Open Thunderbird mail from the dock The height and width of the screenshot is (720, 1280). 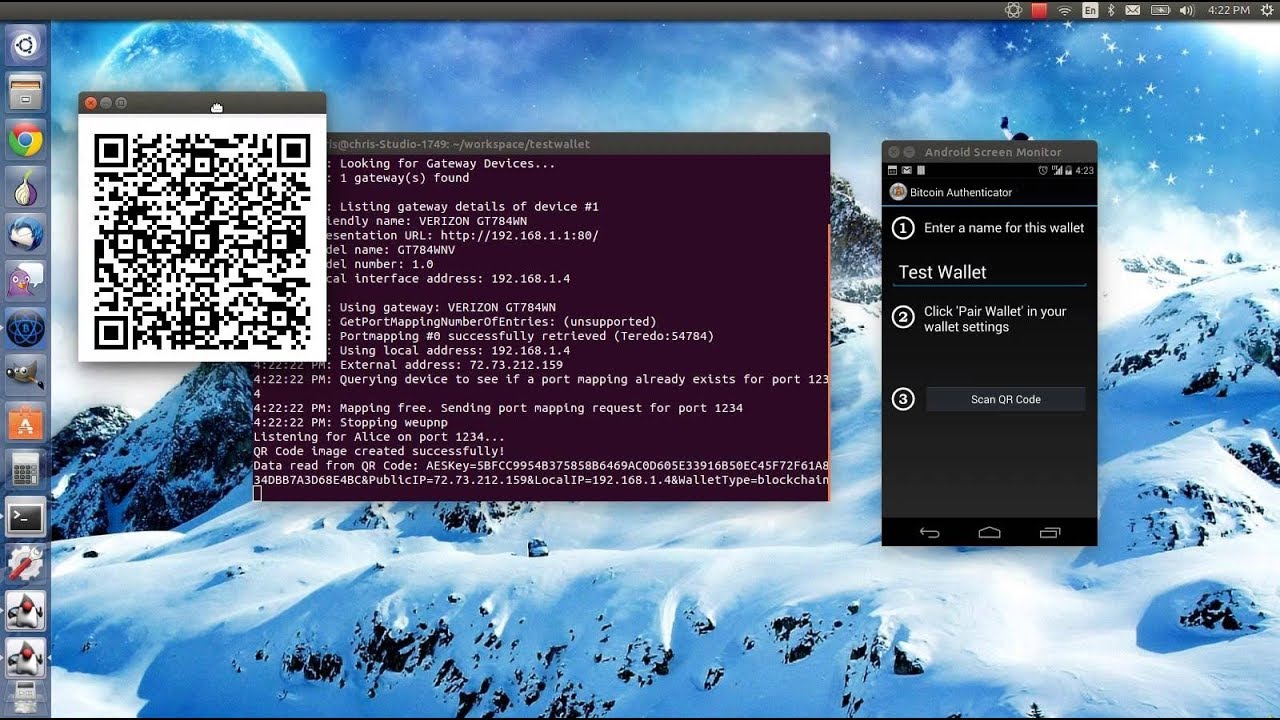click(25, 235)
